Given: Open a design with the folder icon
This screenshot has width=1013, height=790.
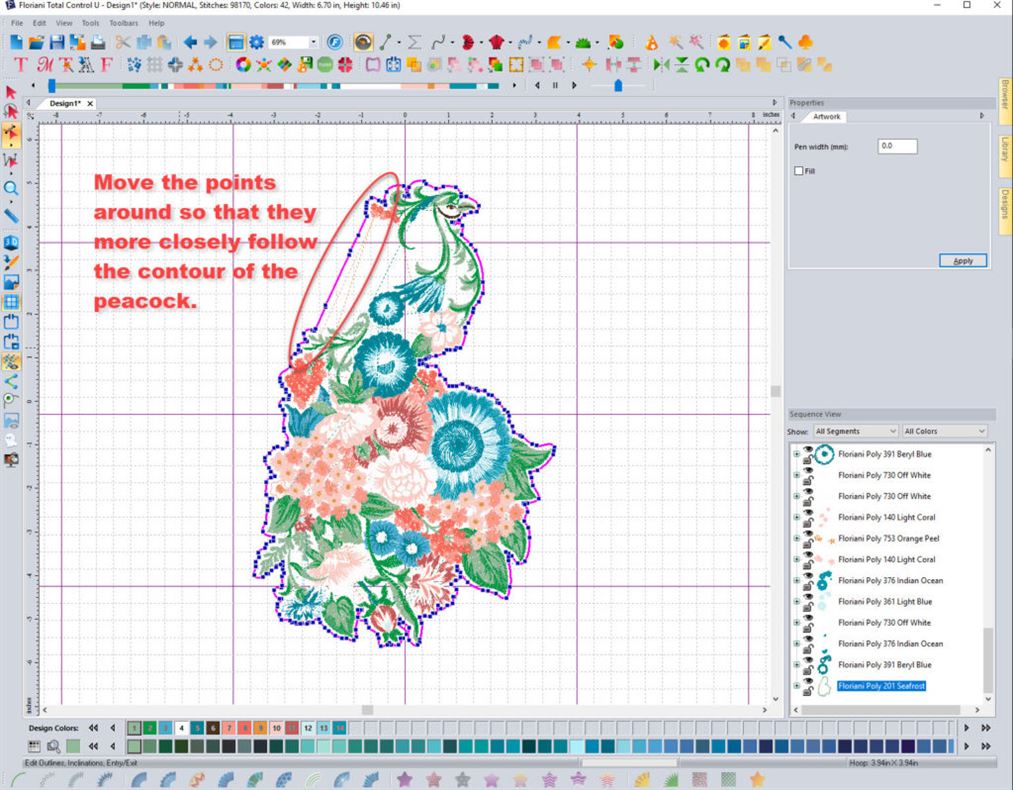Looking at the screenshot, I should pos(37,42).
